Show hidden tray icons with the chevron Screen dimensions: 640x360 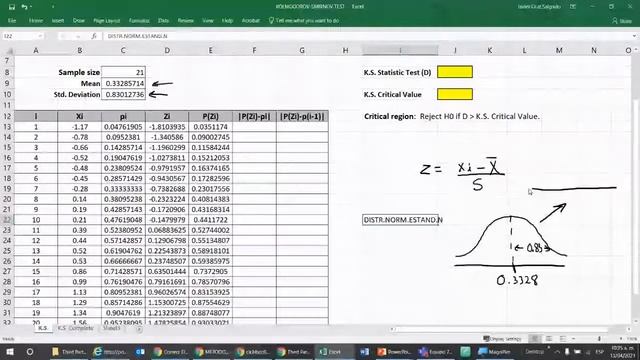click(x=557, y=351)
